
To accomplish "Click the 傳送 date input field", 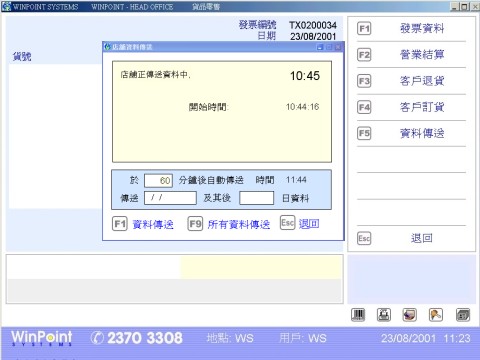I will tap(170, 198).
